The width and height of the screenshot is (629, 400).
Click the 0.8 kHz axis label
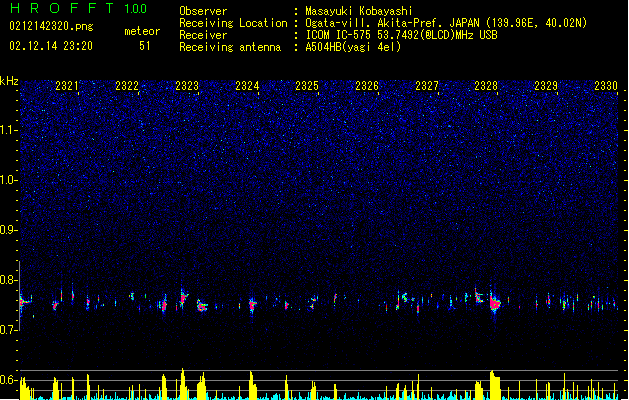coord(9,280)
